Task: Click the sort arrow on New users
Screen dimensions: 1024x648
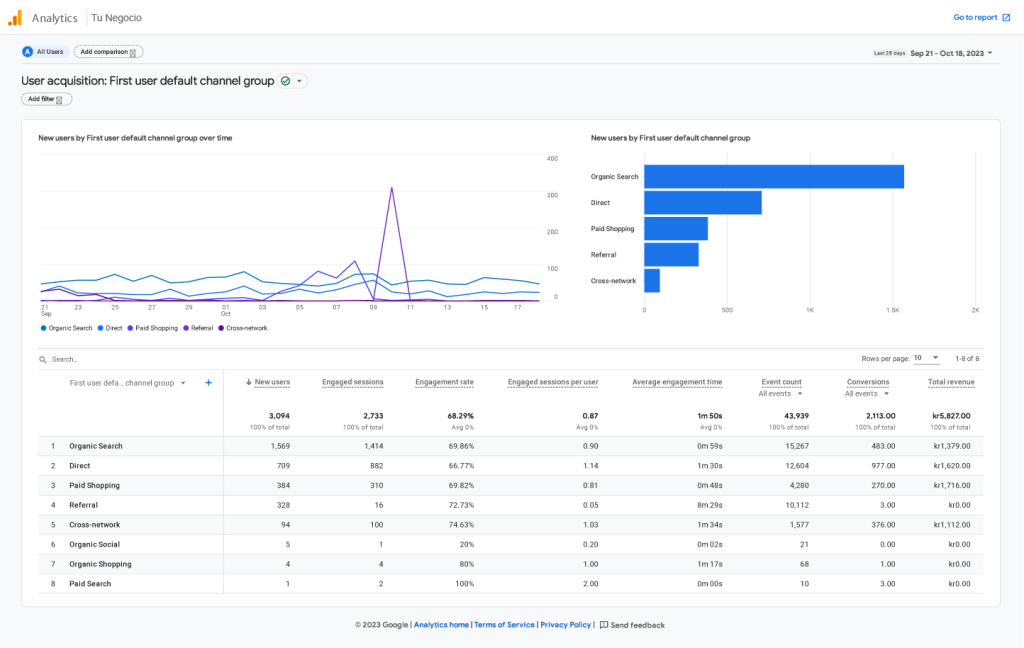Action: click(x=248, y=382)
